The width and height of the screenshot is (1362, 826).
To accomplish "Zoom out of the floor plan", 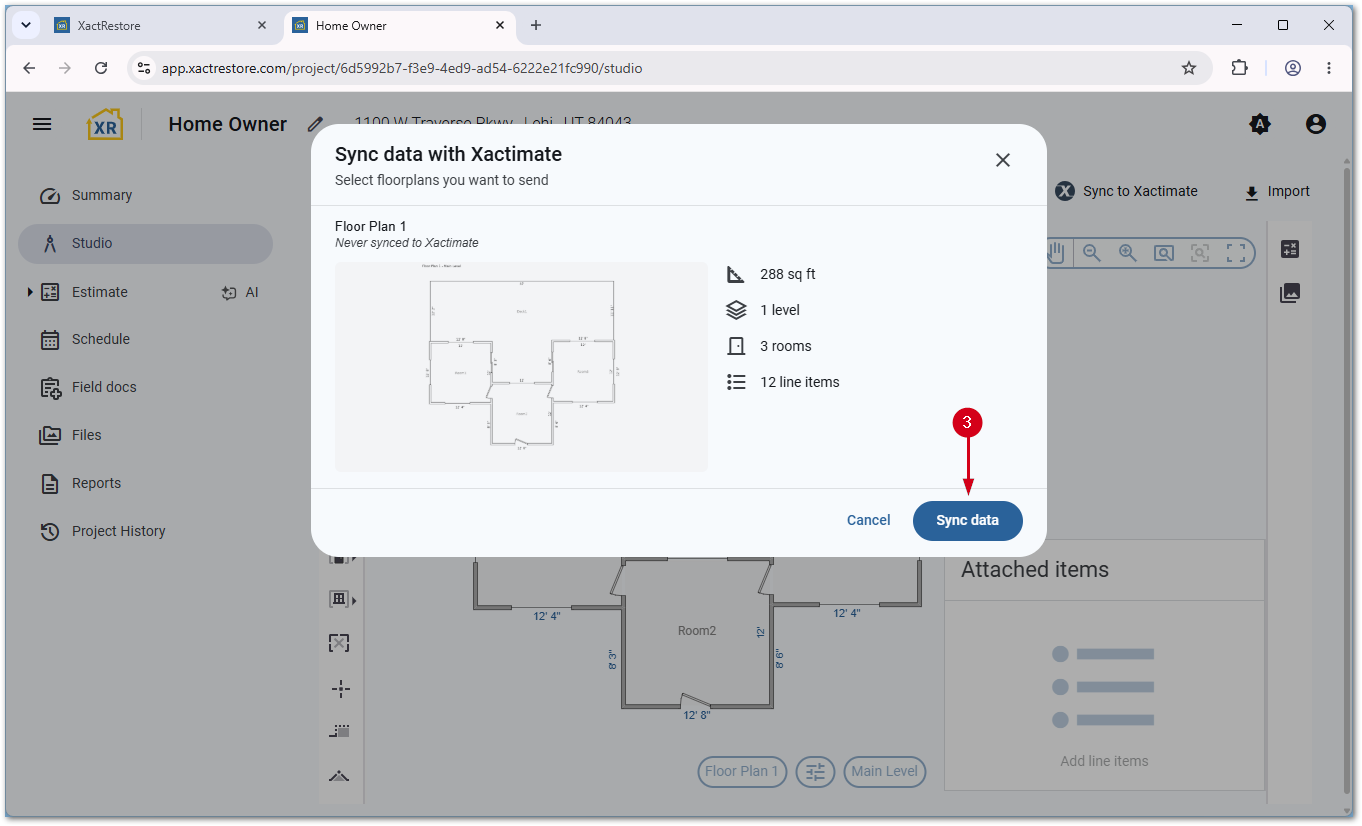I will click(1092, 253).
